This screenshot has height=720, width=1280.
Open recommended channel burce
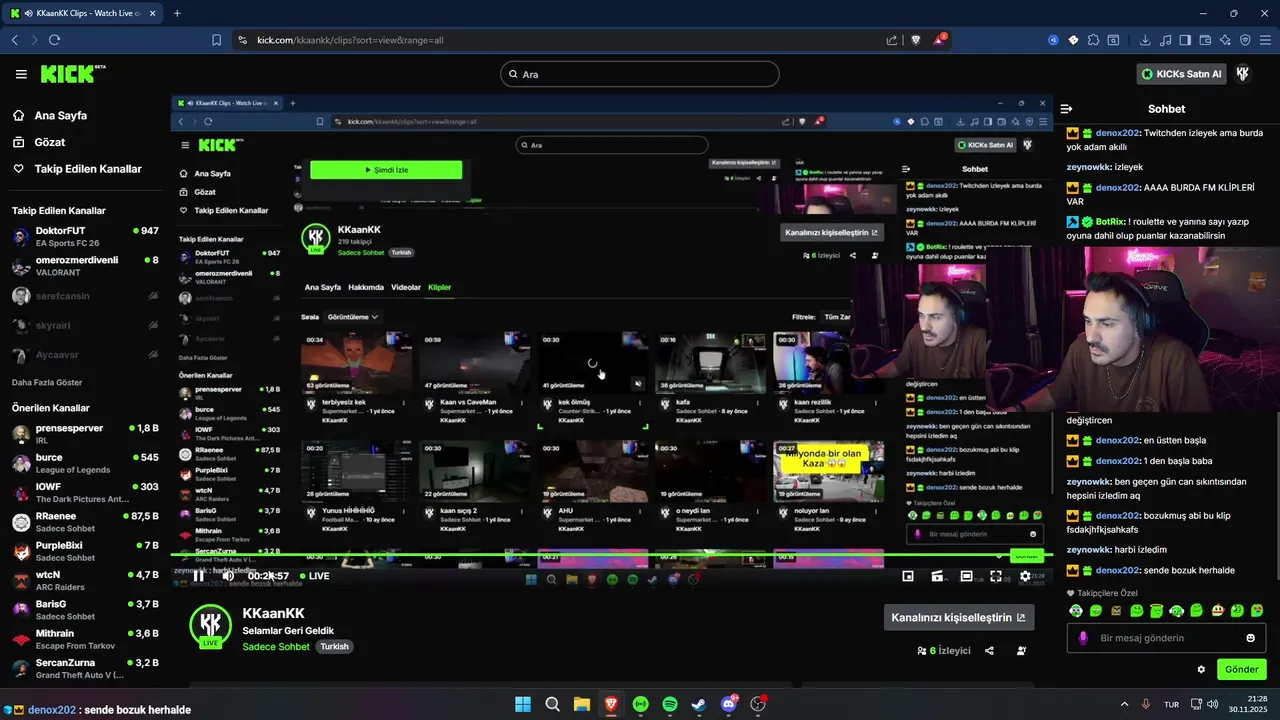pyautogui.click(x=84, y=463)
